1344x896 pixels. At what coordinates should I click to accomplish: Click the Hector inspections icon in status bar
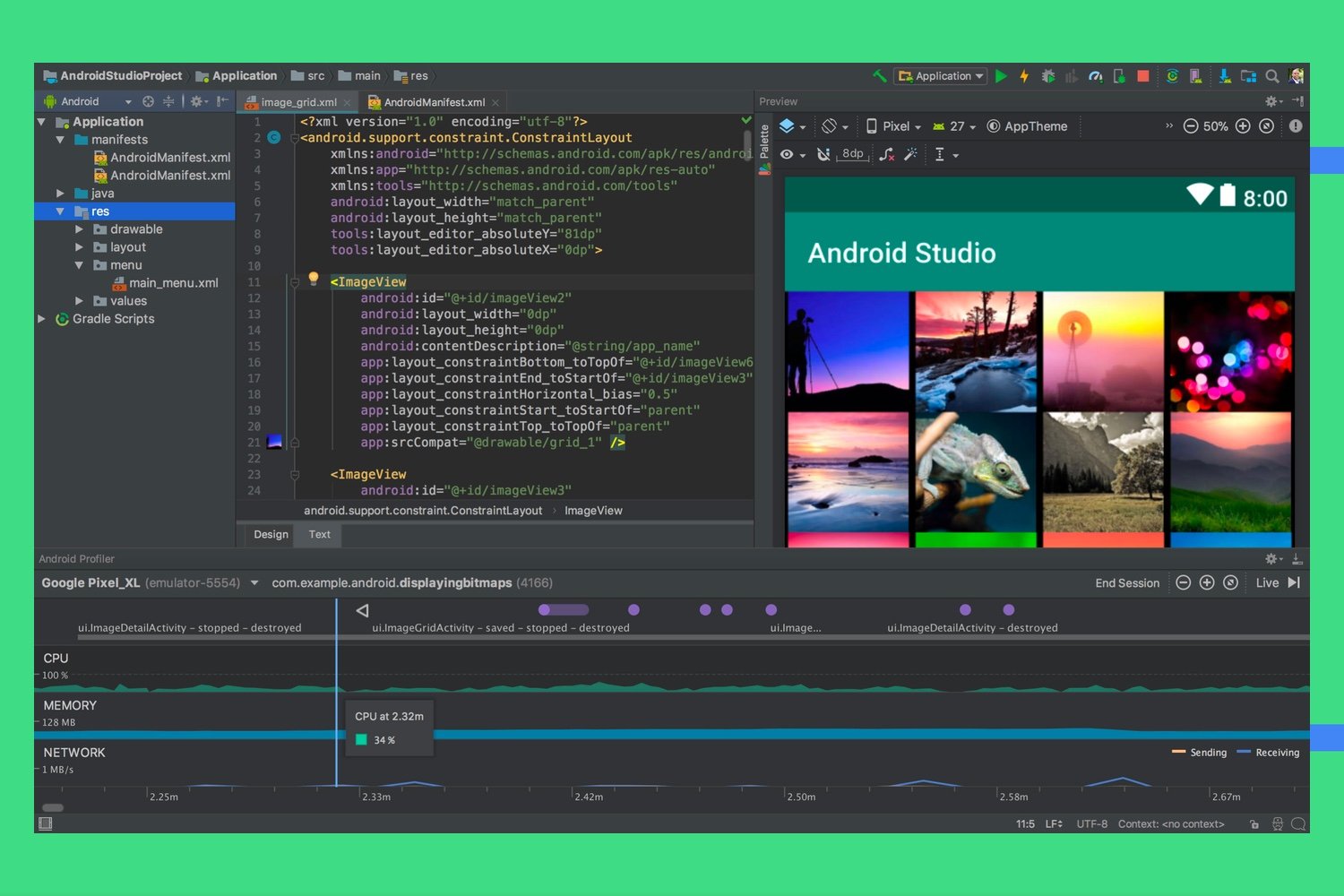(x=1278, y=824)
